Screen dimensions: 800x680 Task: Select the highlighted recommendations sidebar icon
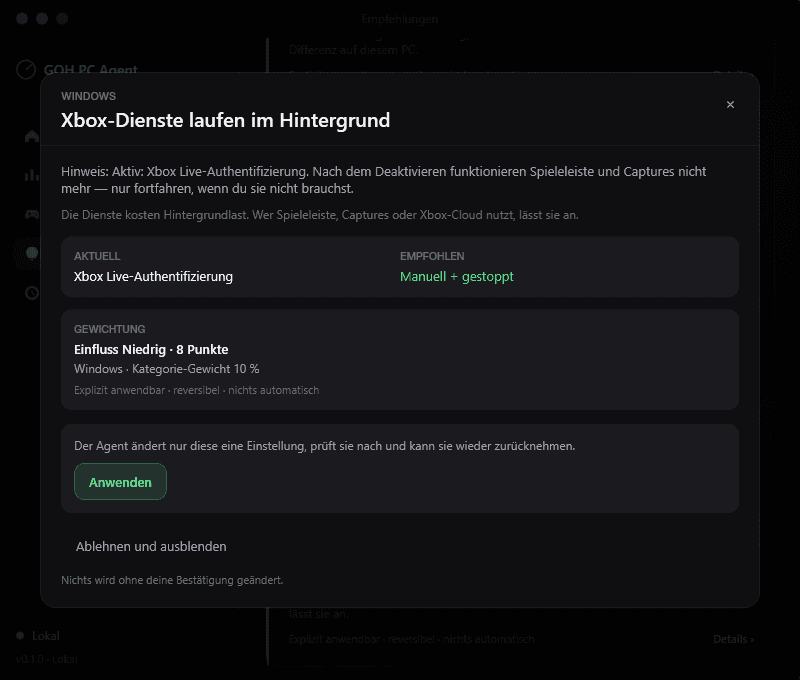click(32, 253)
